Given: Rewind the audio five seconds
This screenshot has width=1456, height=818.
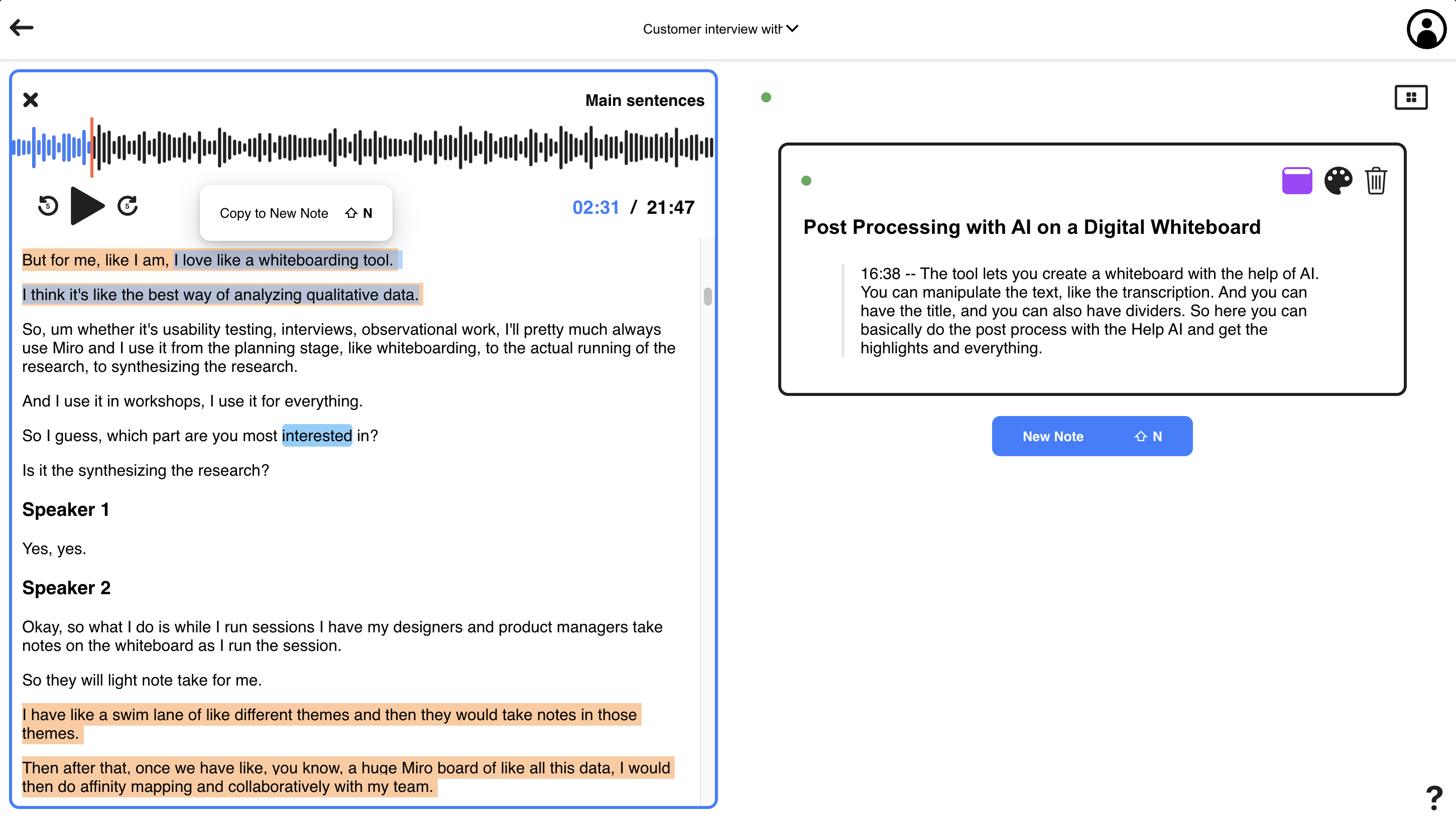Looking at the screenshot, I should (48, 206).
